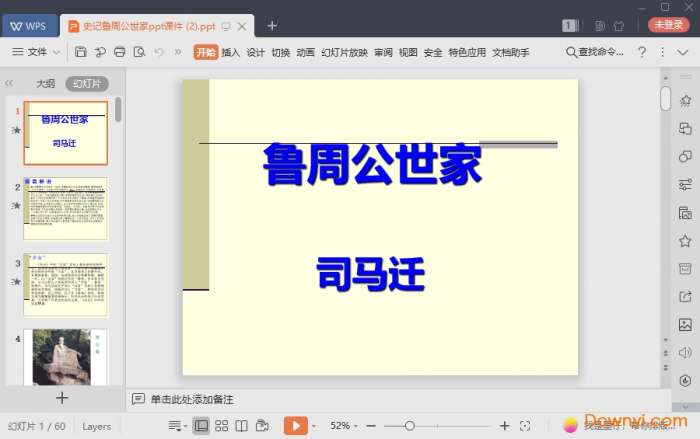Open the 幻灯片放映 ribbon tab

pyautogui.click(x=345, y=52)
